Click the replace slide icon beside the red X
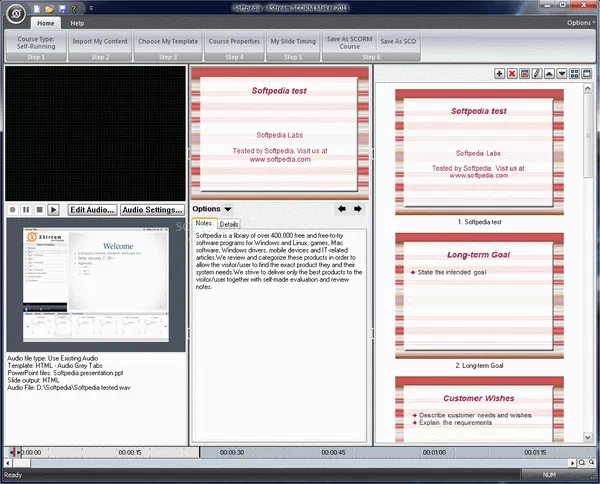This screenshot has width=600, height=484. tap(525, 73)
